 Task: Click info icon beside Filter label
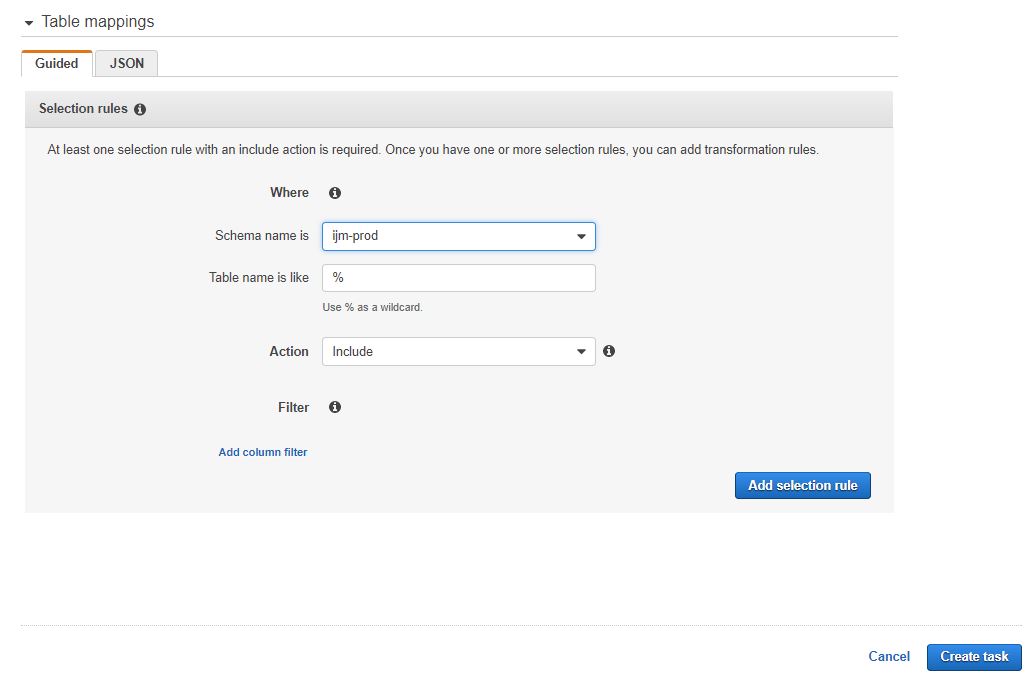click(x=334, y=407)
